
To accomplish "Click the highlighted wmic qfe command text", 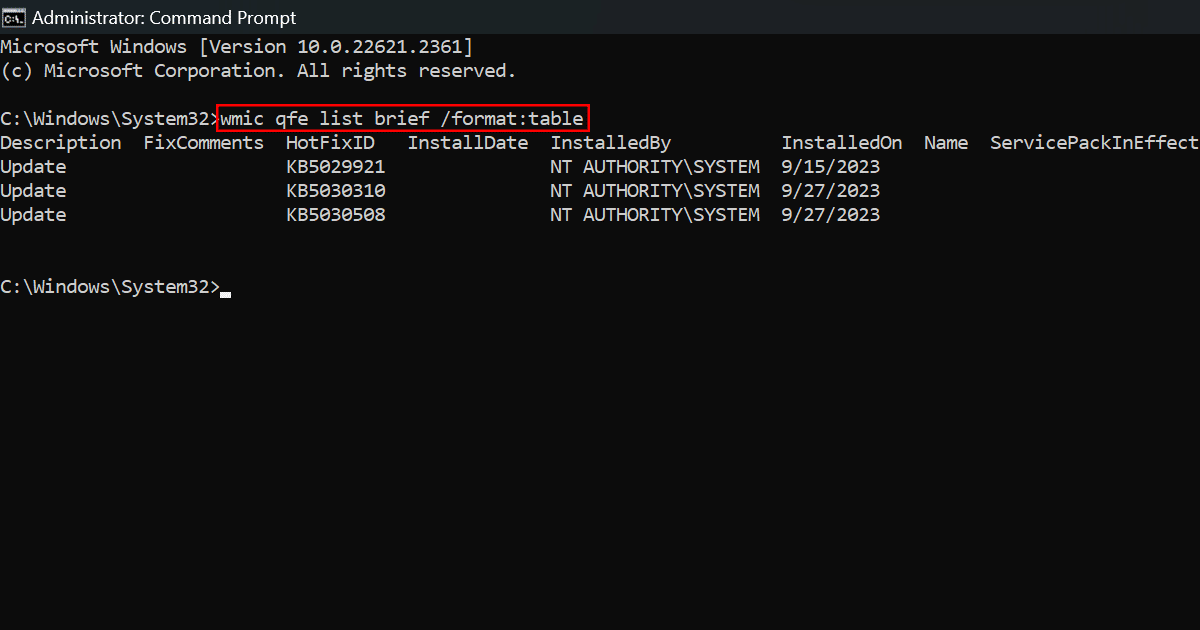I will 402,118.
